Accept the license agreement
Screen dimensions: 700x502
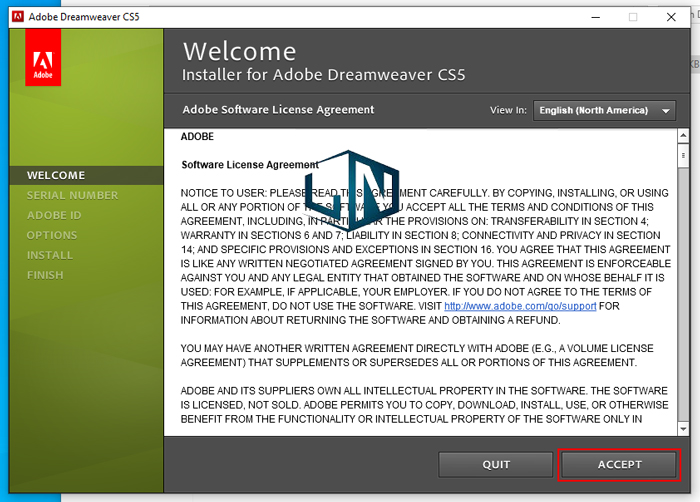coord(619,464)
